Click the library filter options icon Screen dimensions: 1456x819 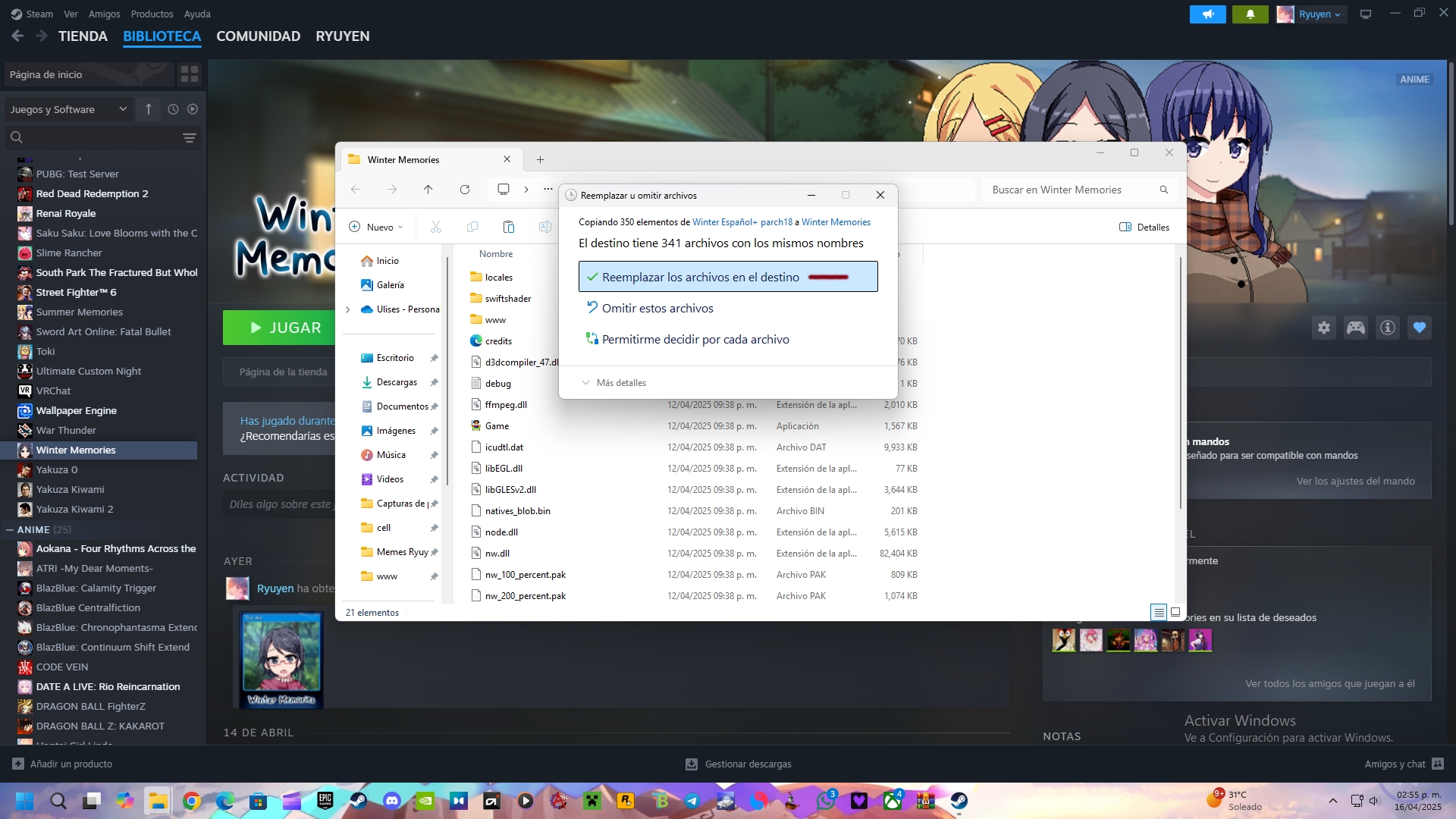click(190, 138)
